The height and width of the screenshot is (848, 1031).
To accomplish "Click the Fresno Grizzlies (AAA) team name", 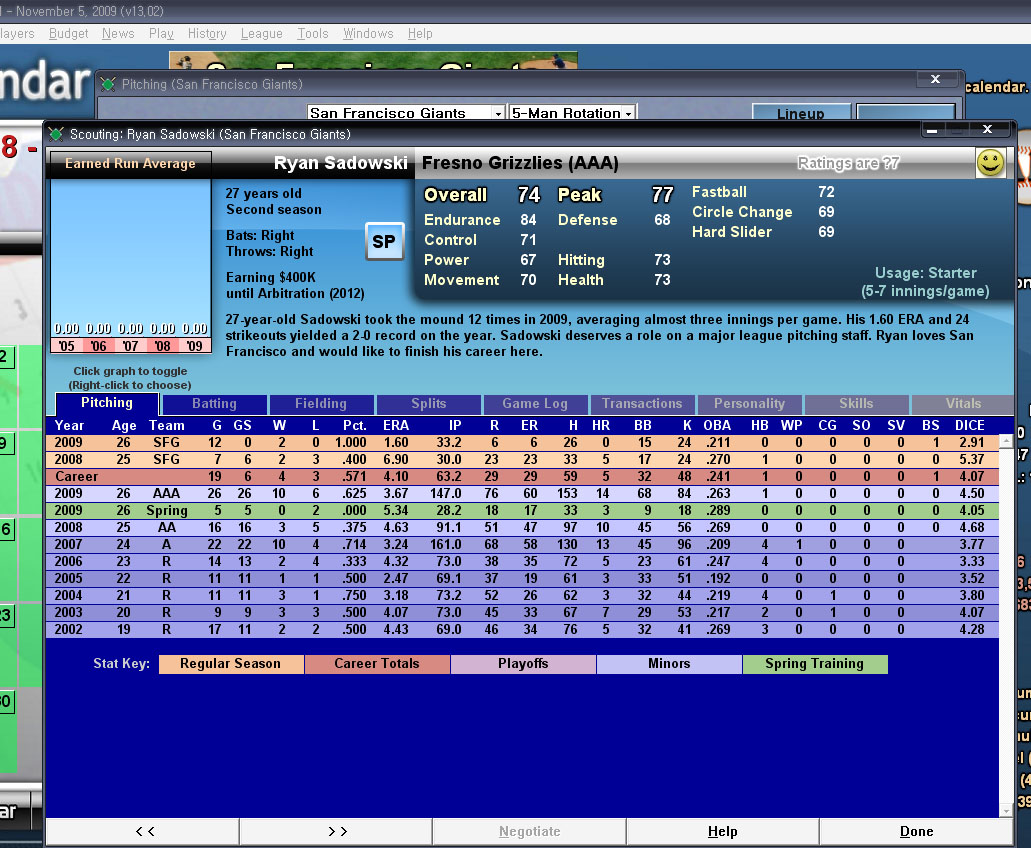I will tap(520, 163).
